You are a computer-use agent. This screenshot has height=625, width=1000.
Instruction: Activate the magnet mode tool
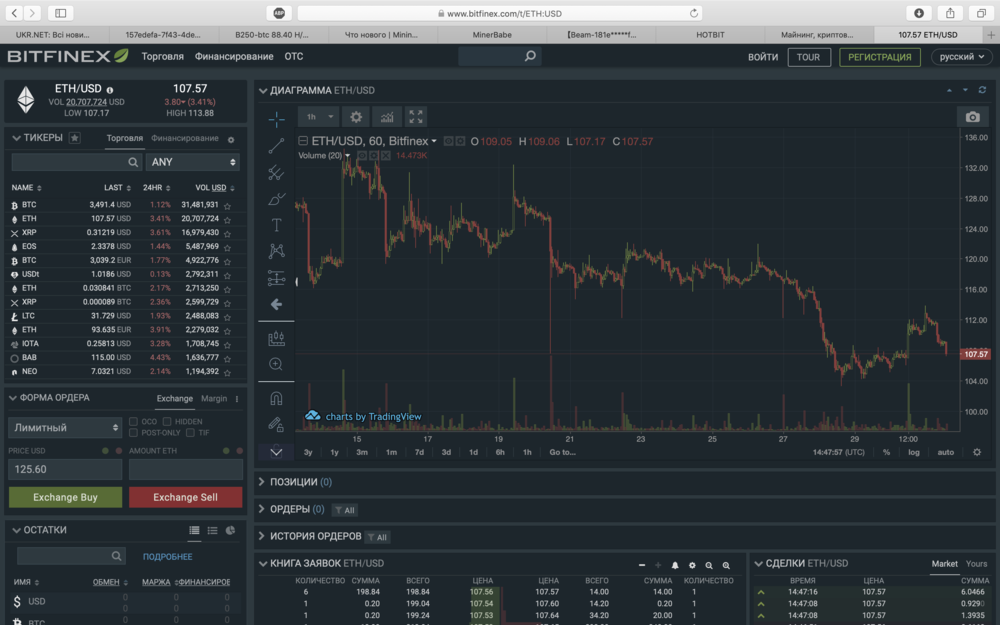pyautogui.click(x=276, y=398)
